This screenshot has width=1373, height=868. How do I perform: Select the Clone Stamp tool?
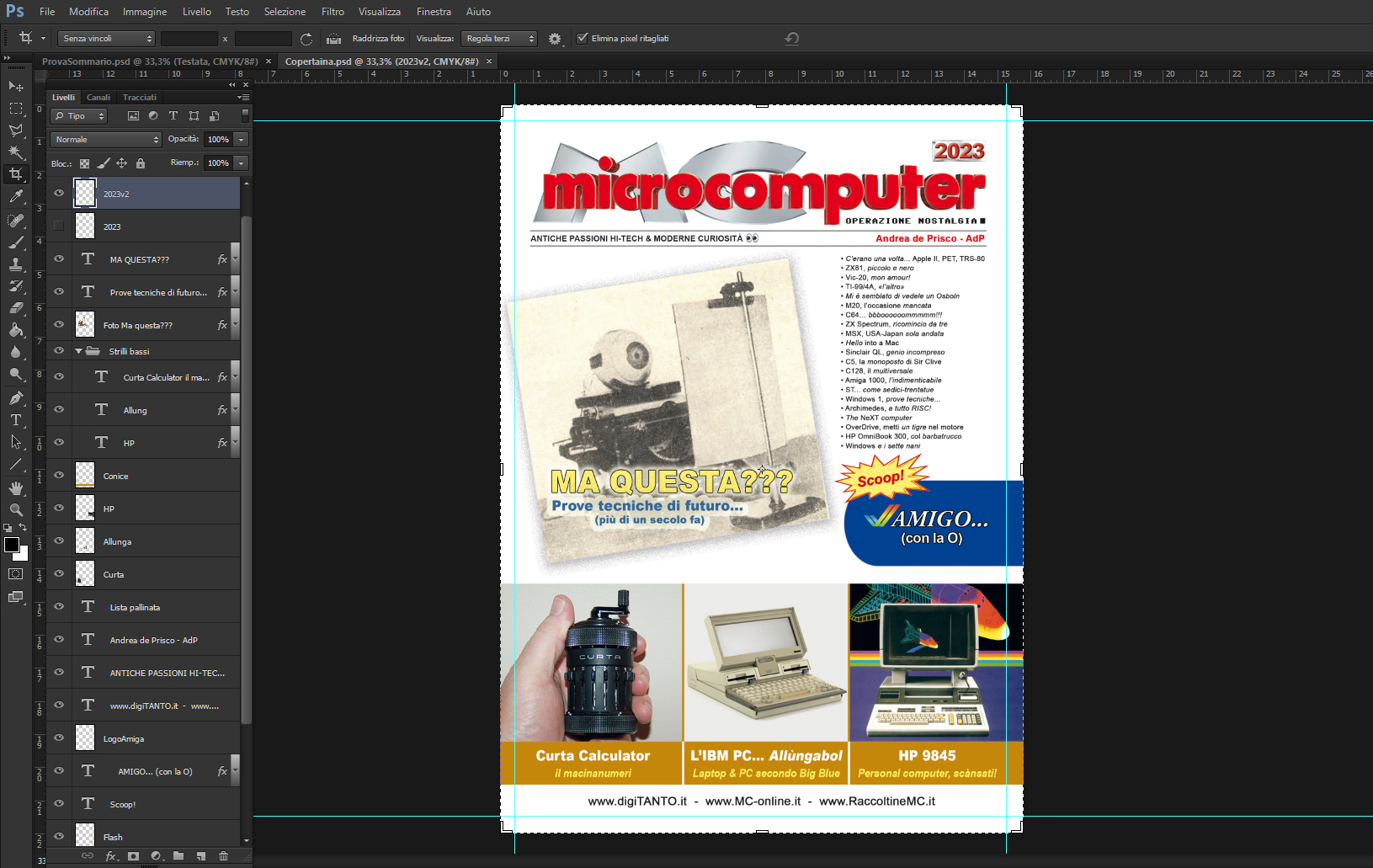(16, 264)
